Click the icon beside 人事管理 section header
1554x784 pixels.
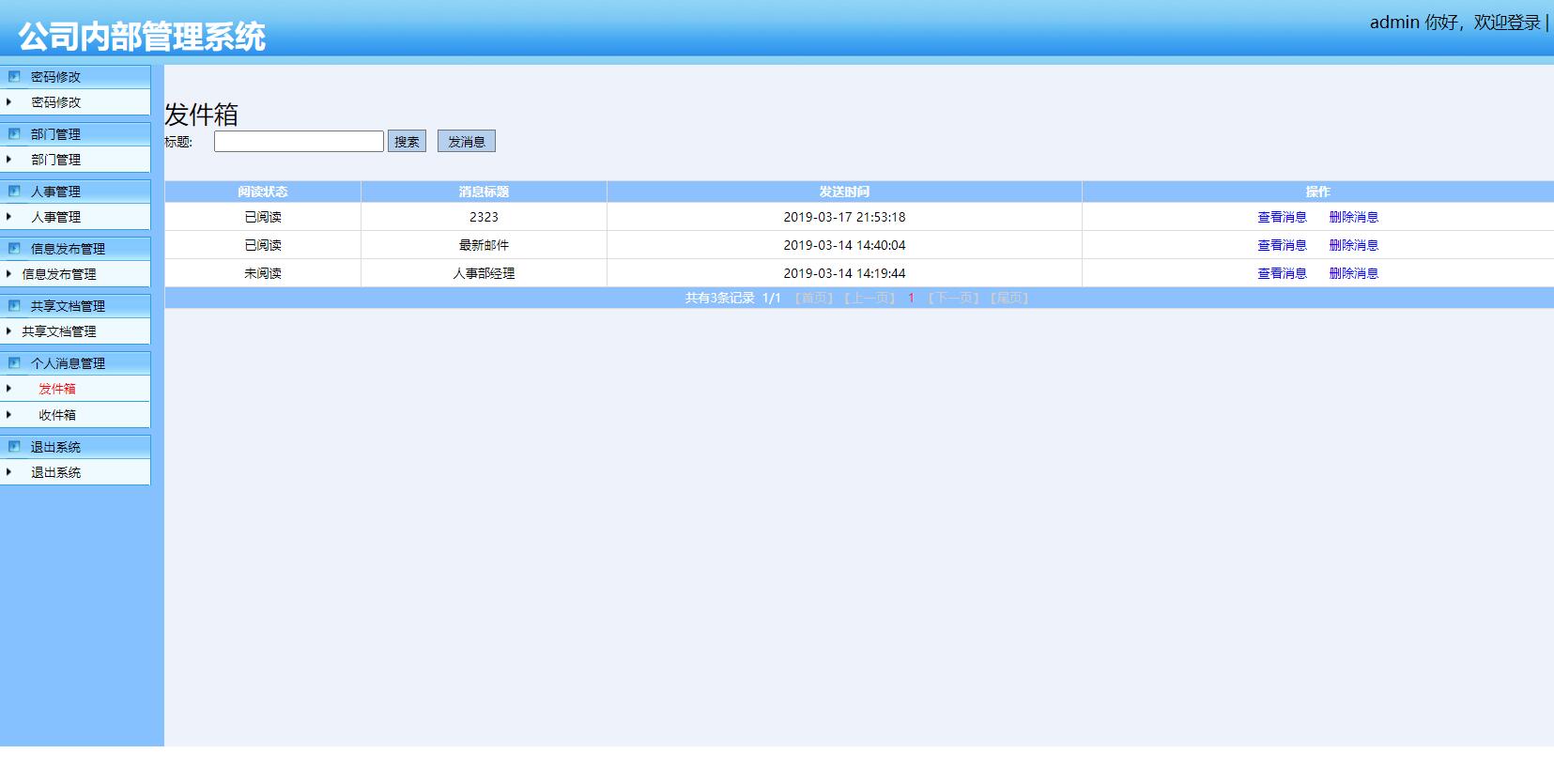[x=14, y=192]
